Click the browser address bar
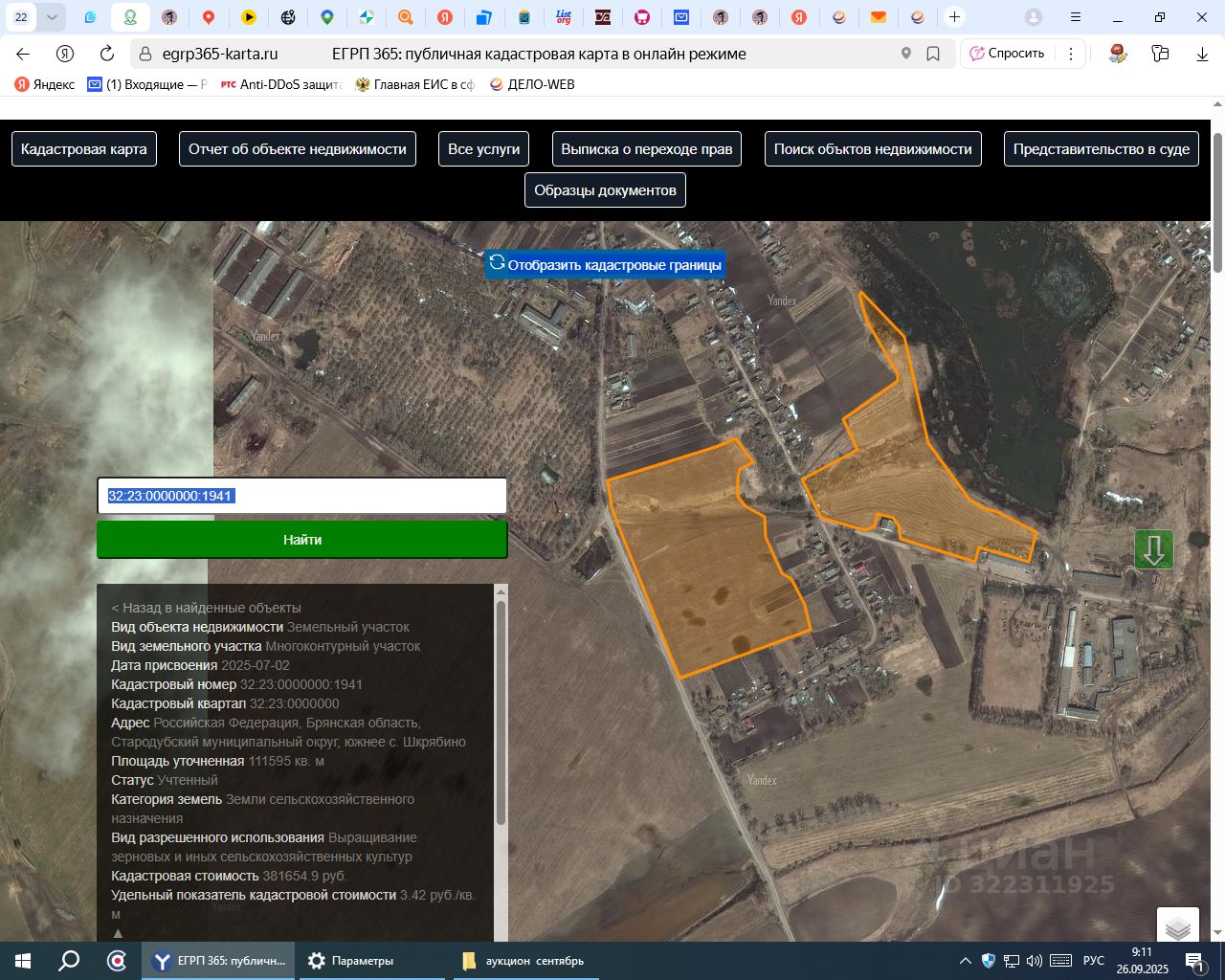Screen dimensions: 1225x980 coord(543,54)
